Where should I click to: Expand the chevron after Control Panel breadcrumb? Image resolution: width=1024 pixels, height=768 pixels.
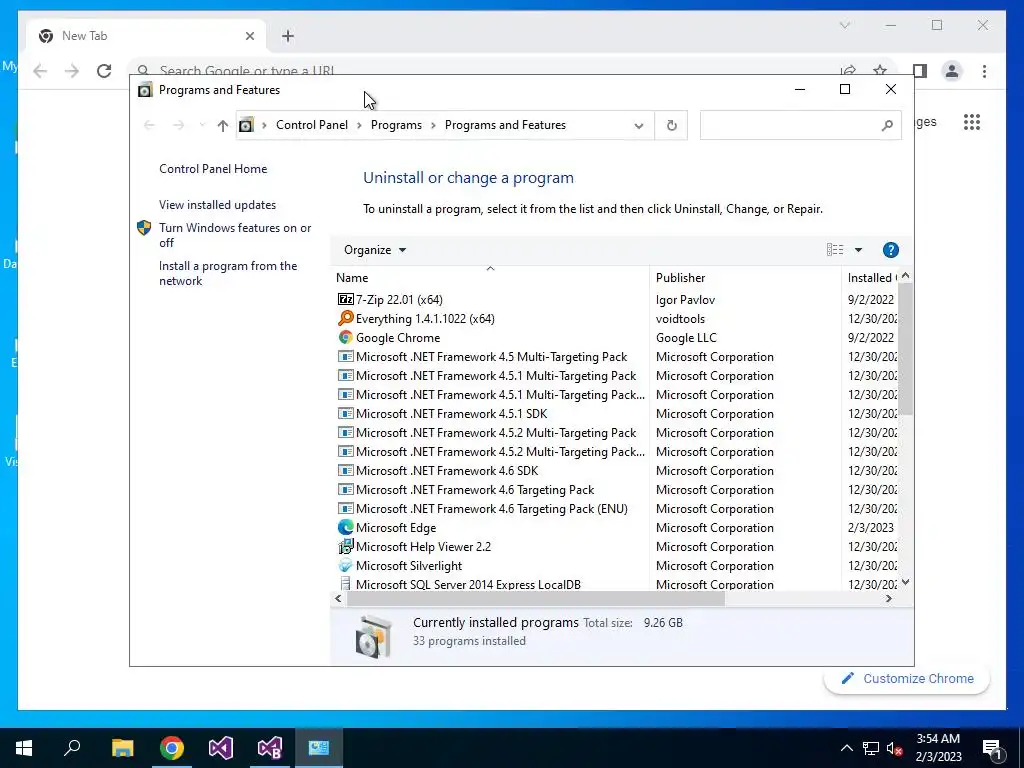coord(359,125)
